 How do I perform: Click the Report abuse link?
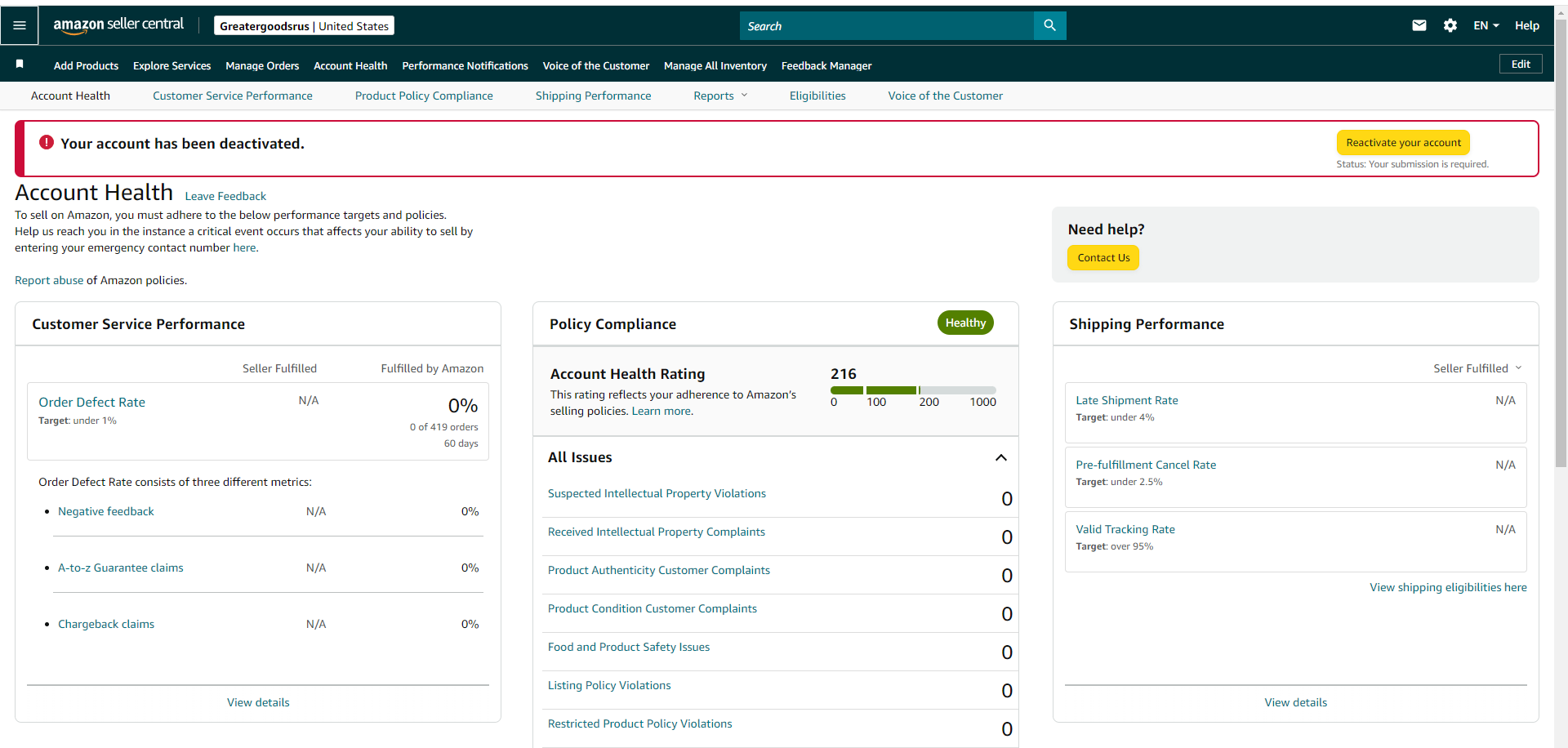click(49, 280)
